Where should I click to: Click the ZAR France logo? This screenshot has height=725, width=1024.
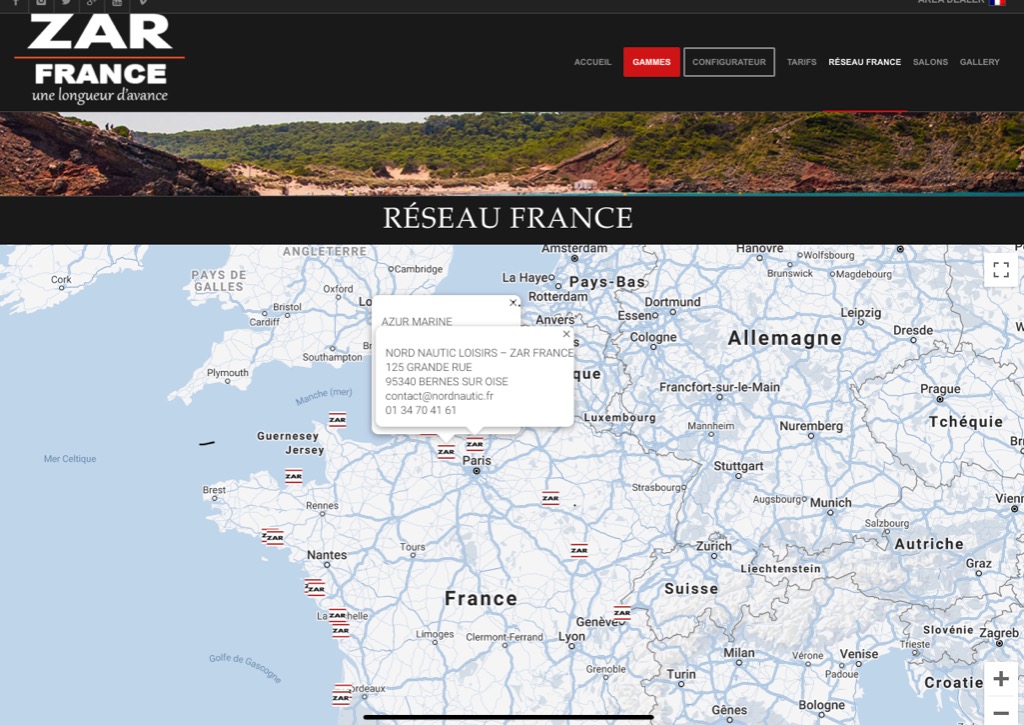point(99,60)
